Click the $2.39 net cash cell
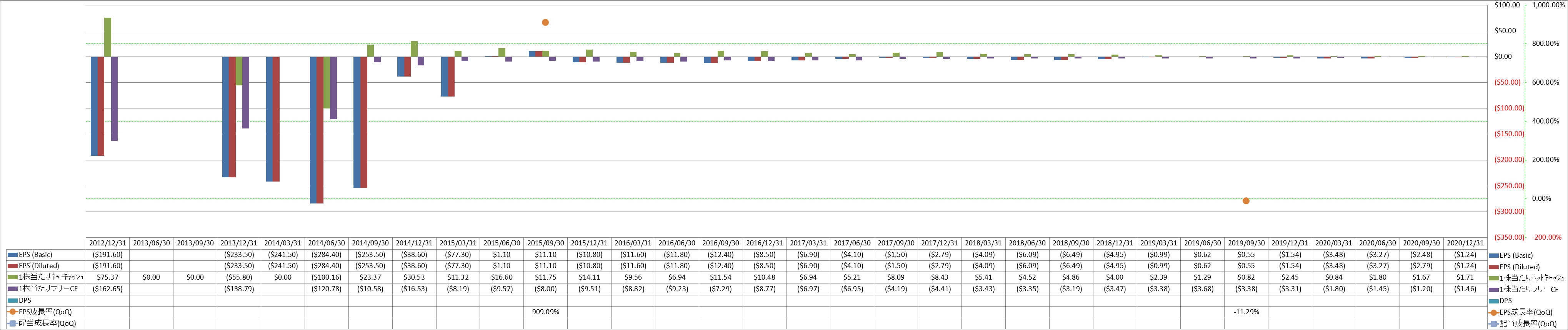 (x=1158, y=277)
